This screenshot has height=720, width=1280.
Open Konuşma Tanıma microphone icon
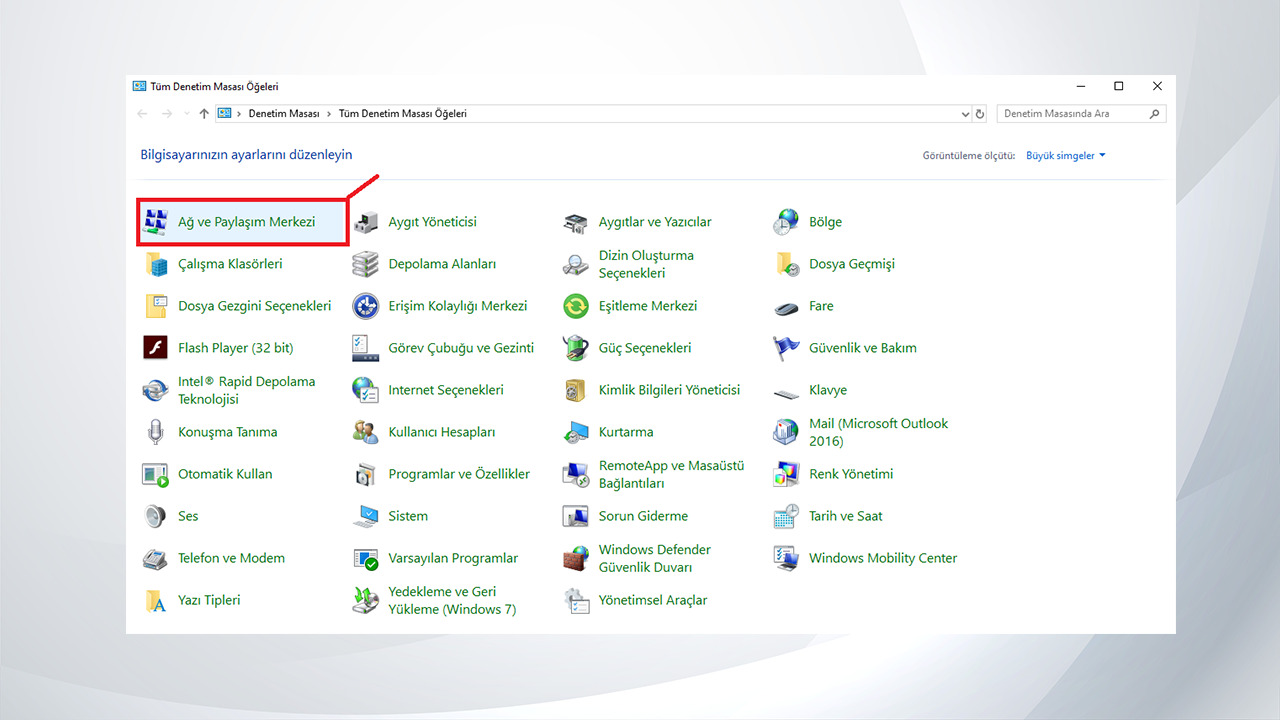click(155, 432)
